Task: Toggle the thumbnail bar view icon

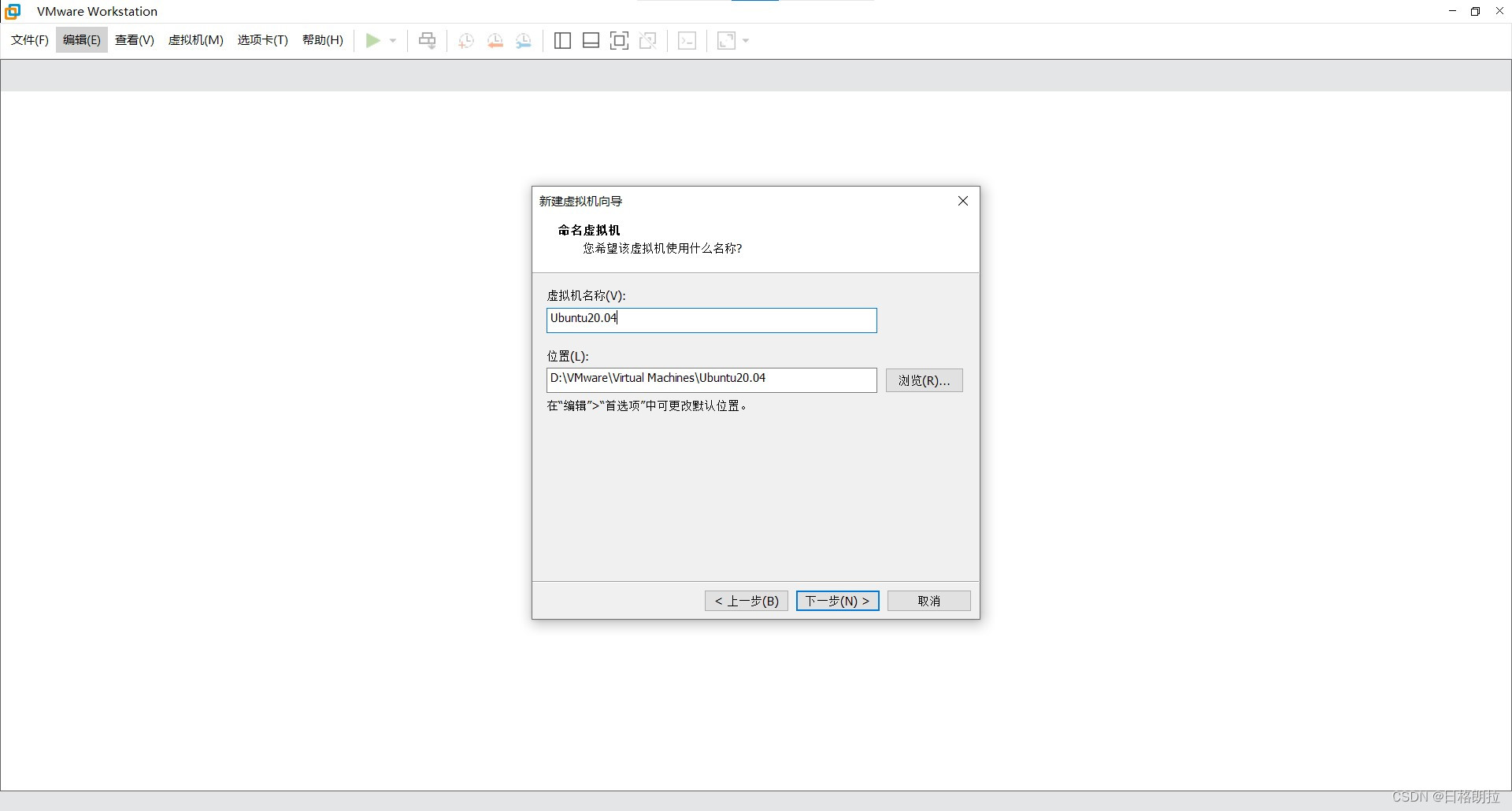Action: pyautogui.click(x=591, y=40)
